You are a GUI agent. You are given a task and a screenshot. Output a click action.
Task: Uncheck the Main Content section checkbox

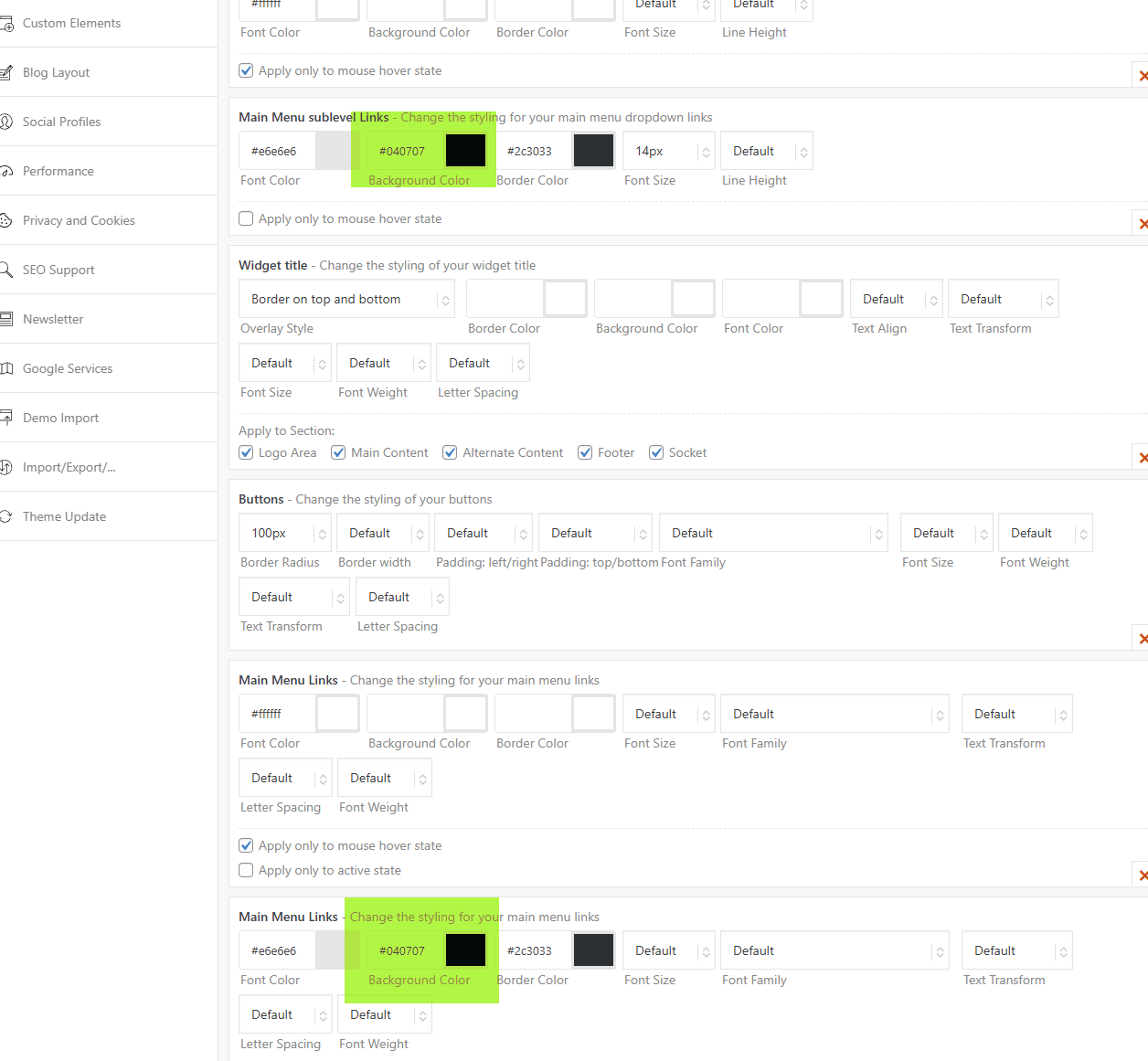coord(338,452)
